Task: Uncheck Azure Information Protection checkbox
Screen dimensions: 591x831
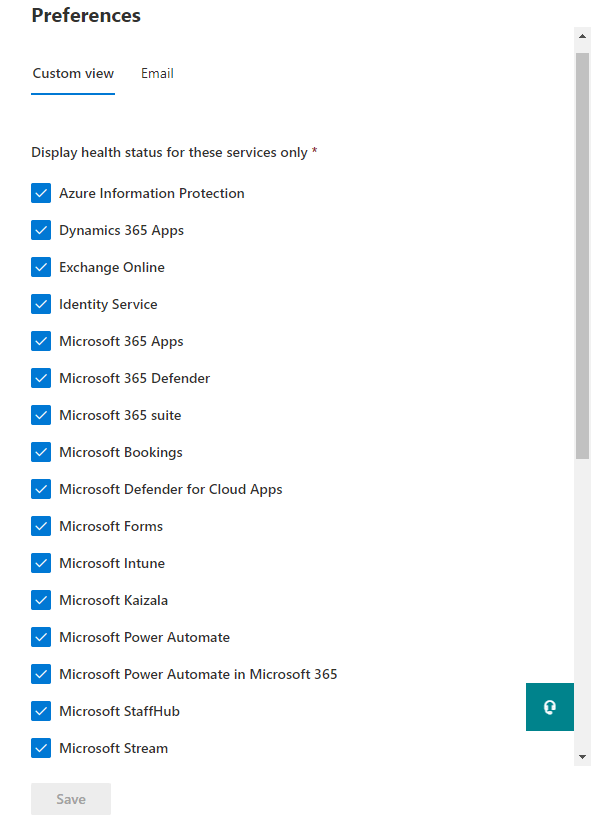Action: 41,193
